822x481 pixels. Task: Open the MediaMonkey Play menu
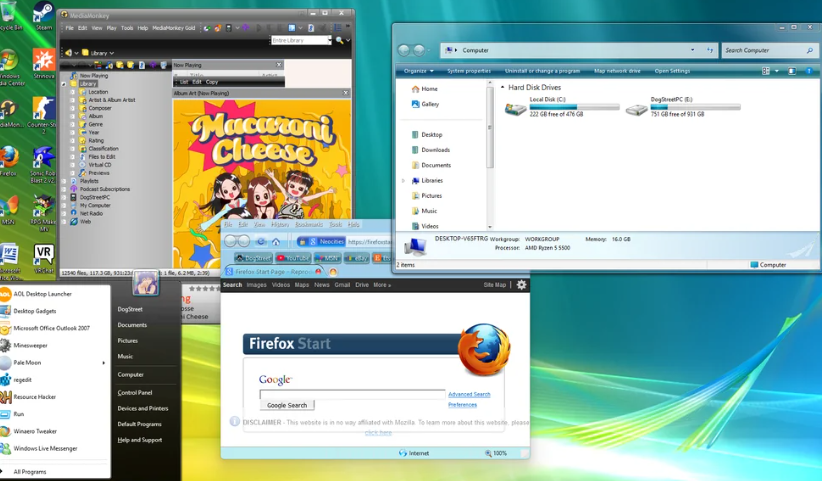[x=111, y=28]
